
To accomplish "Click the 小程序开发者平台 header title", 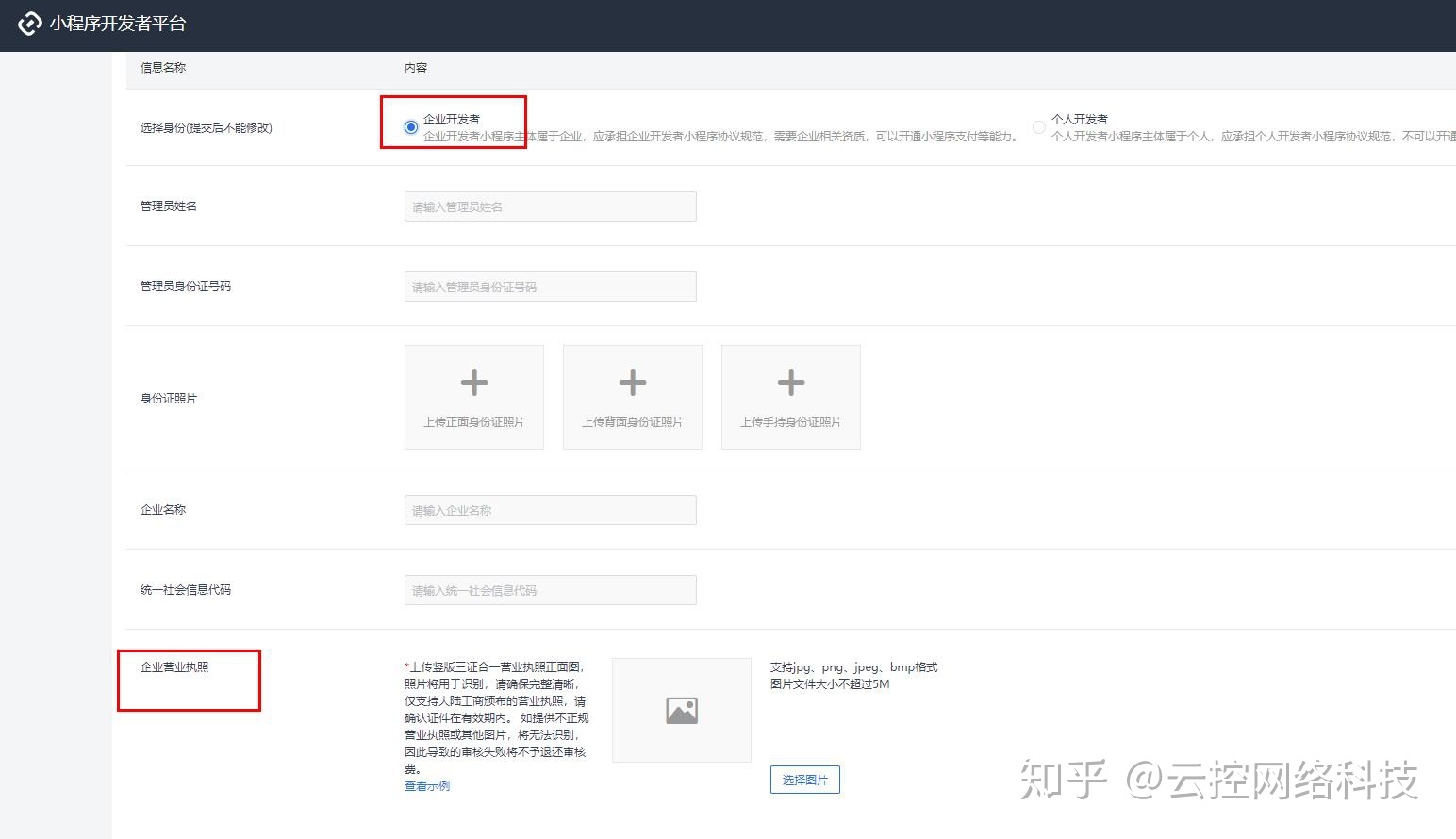I will [x=118, y=24].
